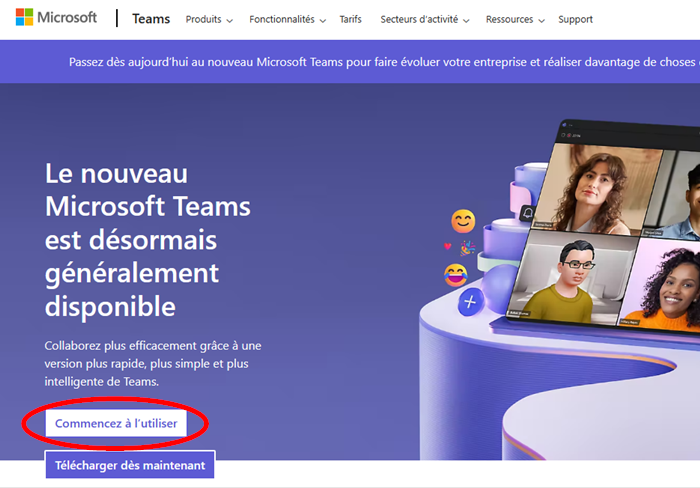Click the party popper emoji
Image resolution: width=700 pixels, height=488 pixels.
pyautogui.click(x=467, y=248)
